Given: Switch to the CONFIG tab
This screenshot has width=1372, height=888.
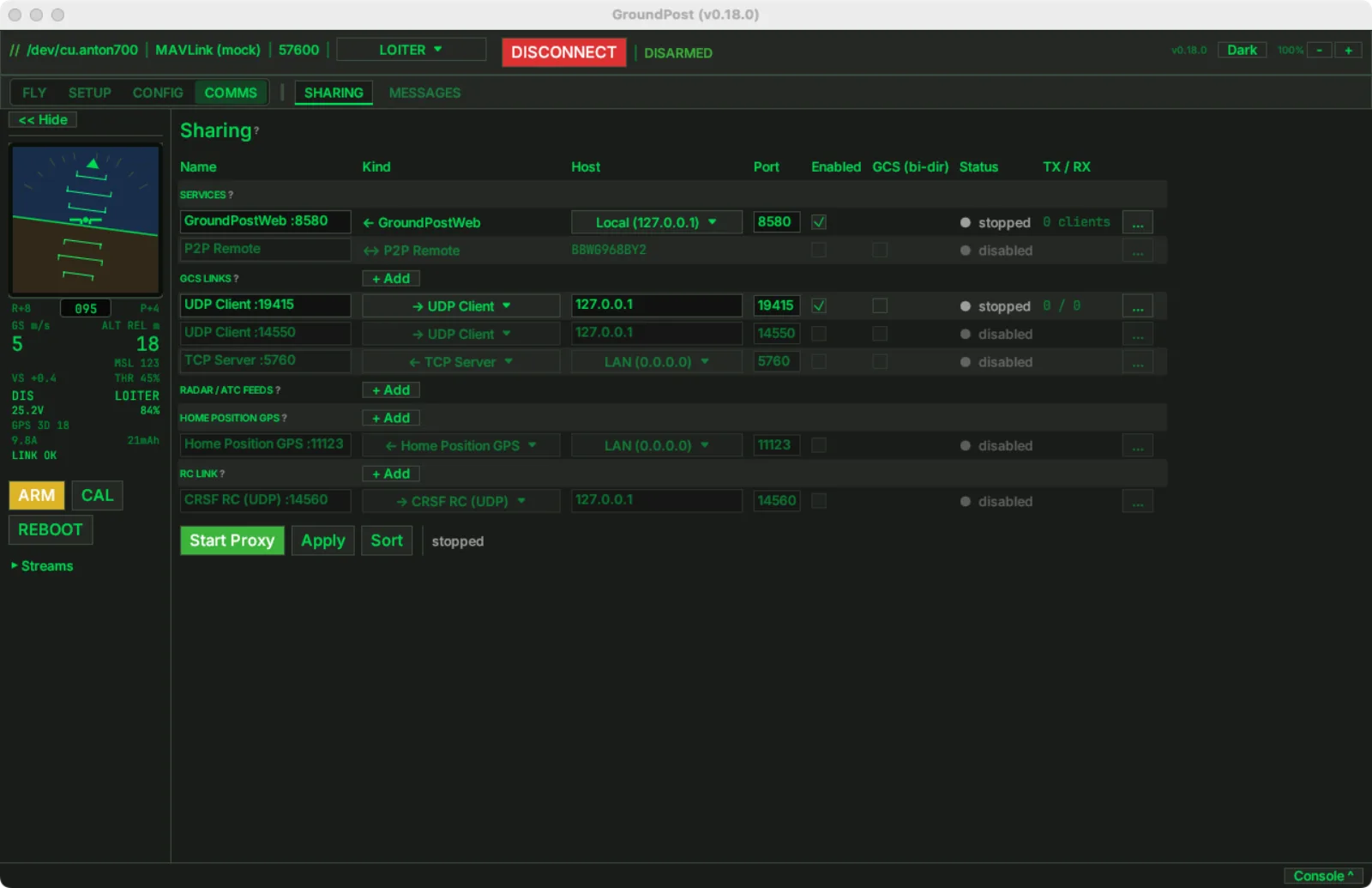Looking at the screenshot, I should (158, 93).
